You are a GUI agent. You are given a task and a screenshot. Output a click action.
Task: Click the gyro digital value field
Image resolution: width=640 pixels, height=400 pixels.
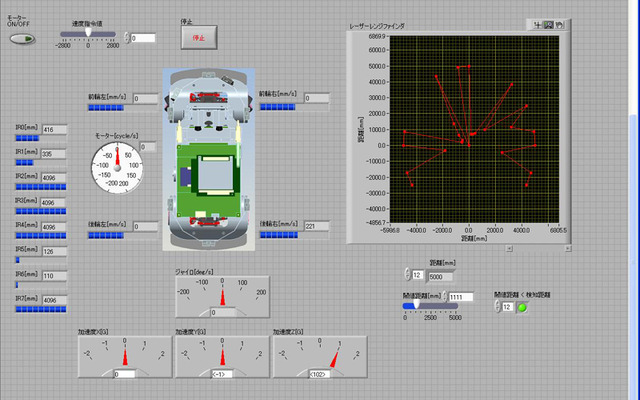click(x=223, y=313)
